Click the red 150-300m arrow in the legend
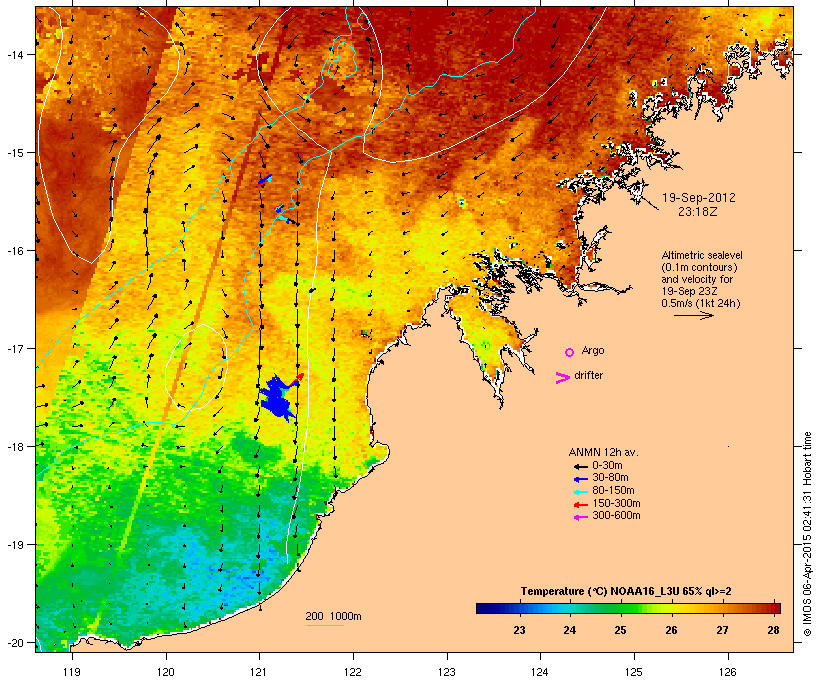 [581, 504]
